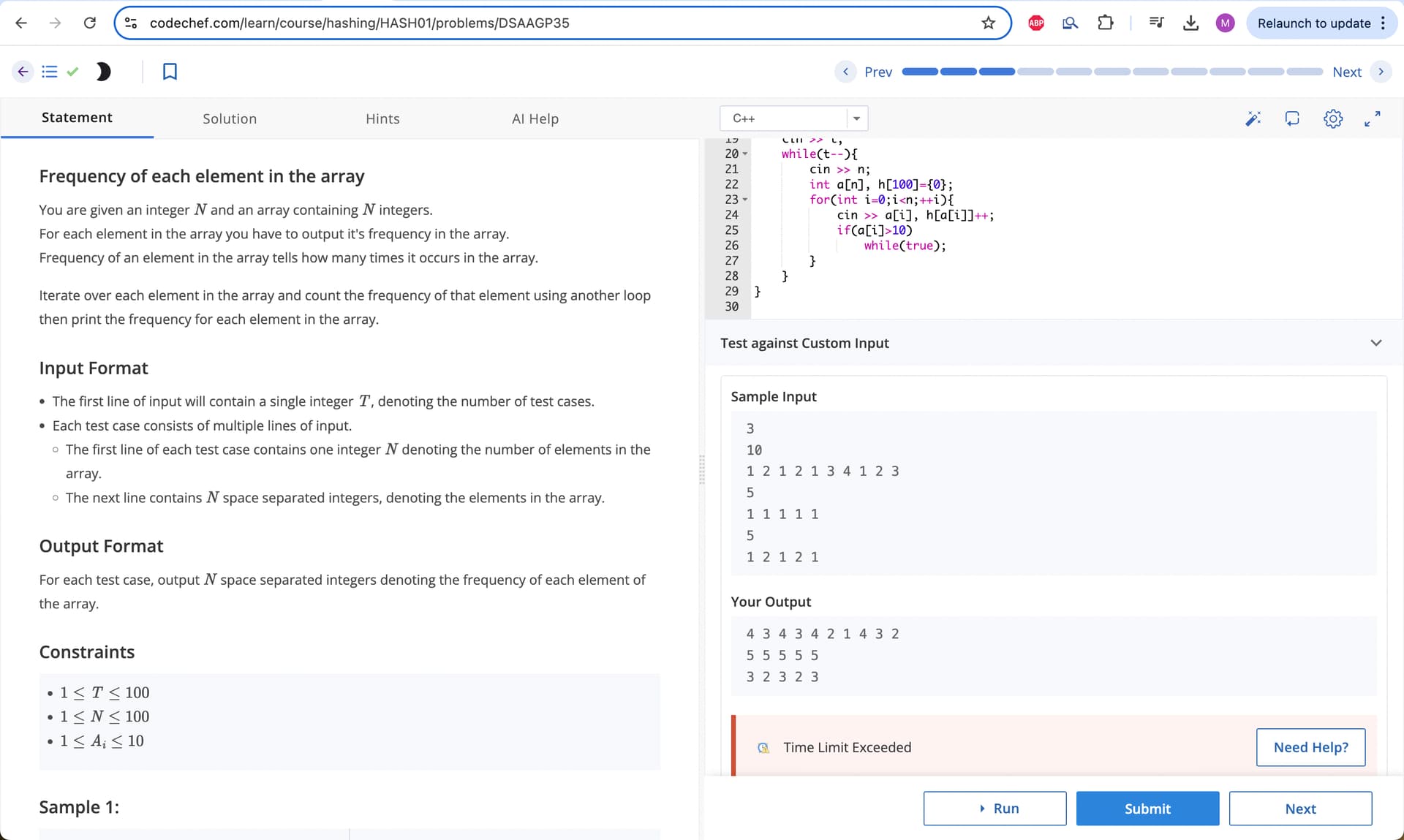Fold the code block at line 20
This screenshot has width=1404, height=840.
click(745, 154)
